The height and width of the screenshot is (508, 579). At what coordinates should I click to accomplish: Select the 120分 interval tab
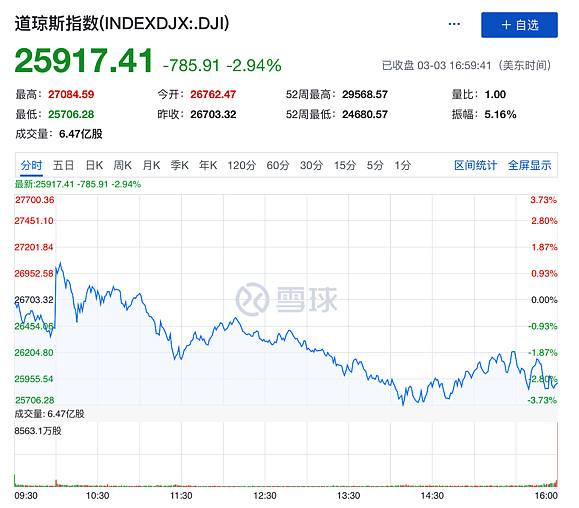click(x=241, y=165)
